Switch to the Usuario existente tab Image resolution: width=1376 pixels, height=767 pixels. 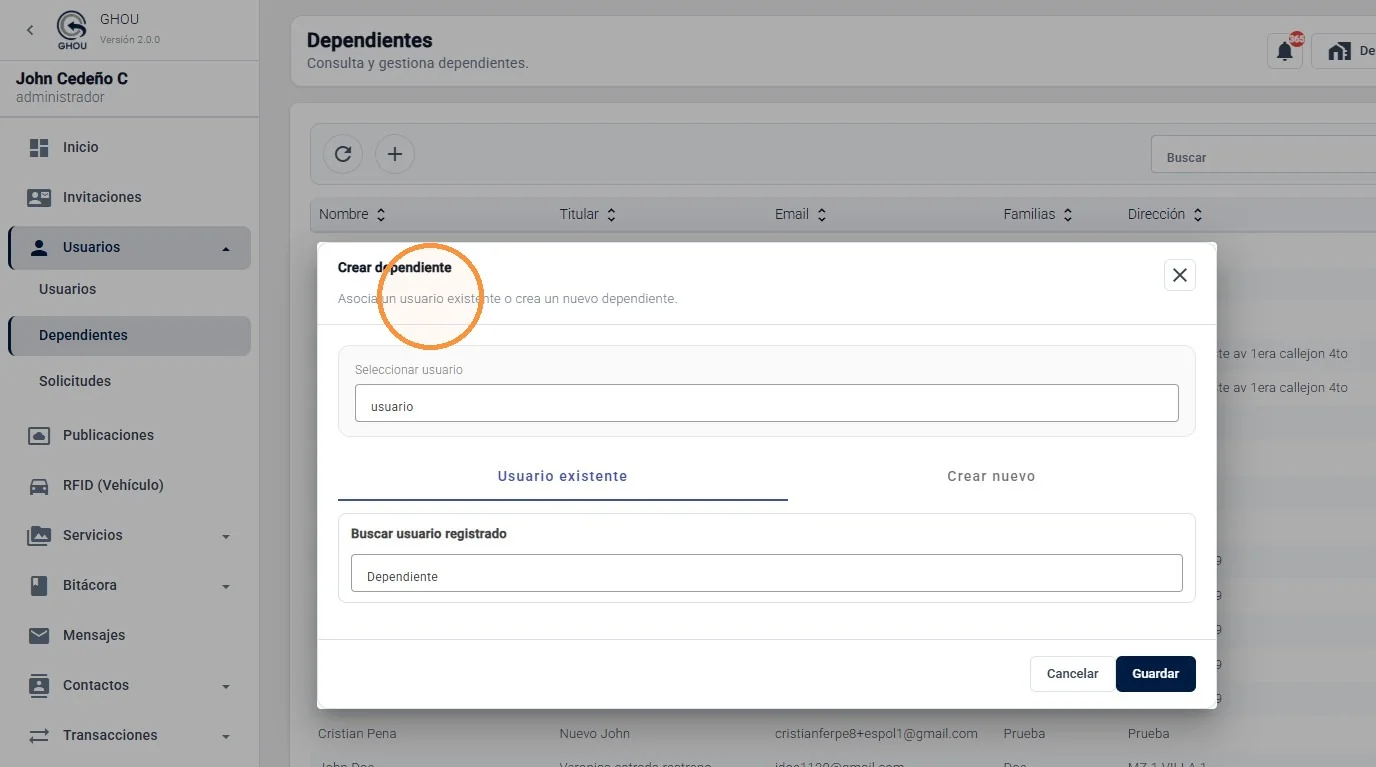[x=563, y=476]
